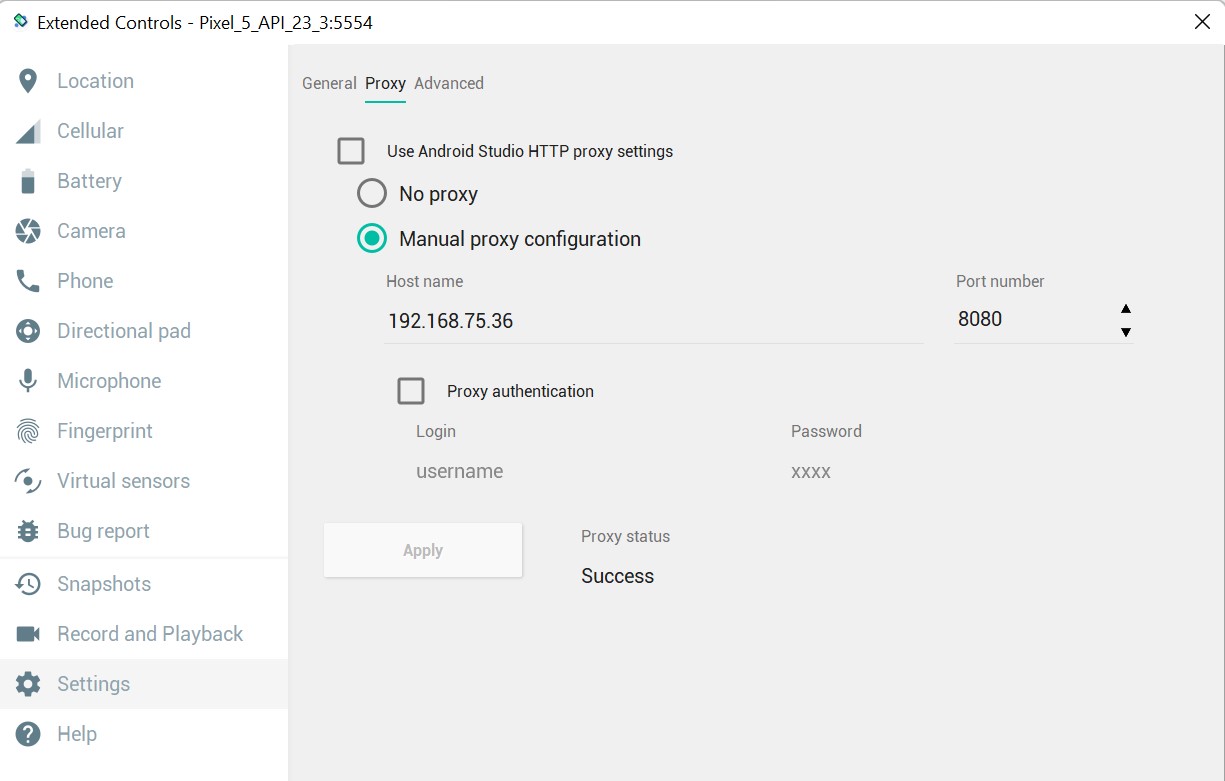Viewport: 1225px width, 781px height.
Task: Click the Virtual sensors icon
Action: click(28, 481)
